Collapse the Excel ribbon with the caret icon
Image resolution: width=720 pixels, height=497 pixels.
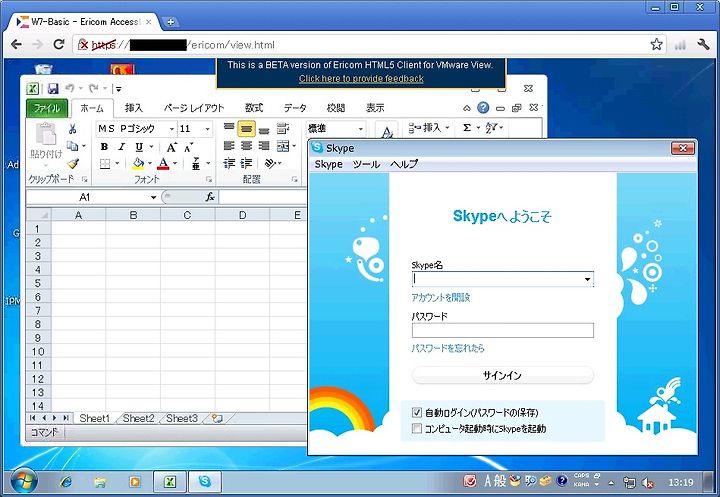click(467, 108)
